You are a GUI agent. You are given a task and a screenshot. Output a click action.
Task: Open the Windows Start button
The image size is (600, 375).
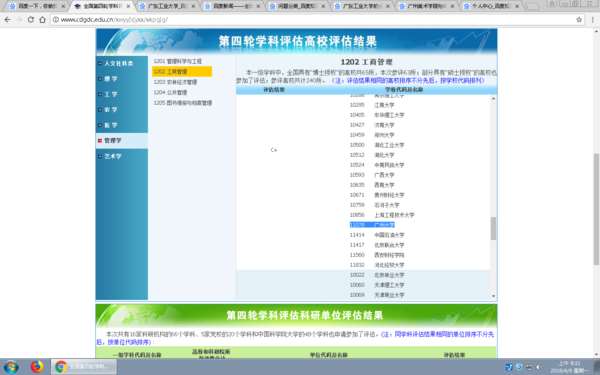click(10, 367)
